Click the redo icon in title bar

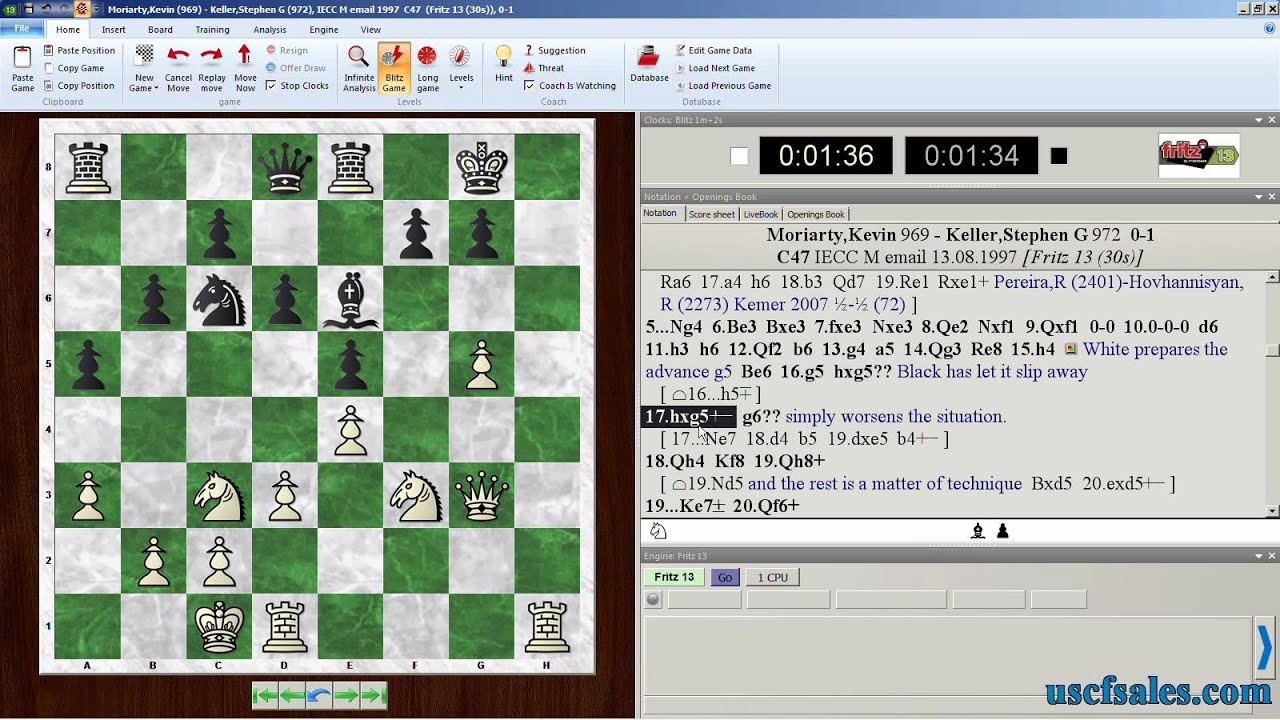click(62, 9)
